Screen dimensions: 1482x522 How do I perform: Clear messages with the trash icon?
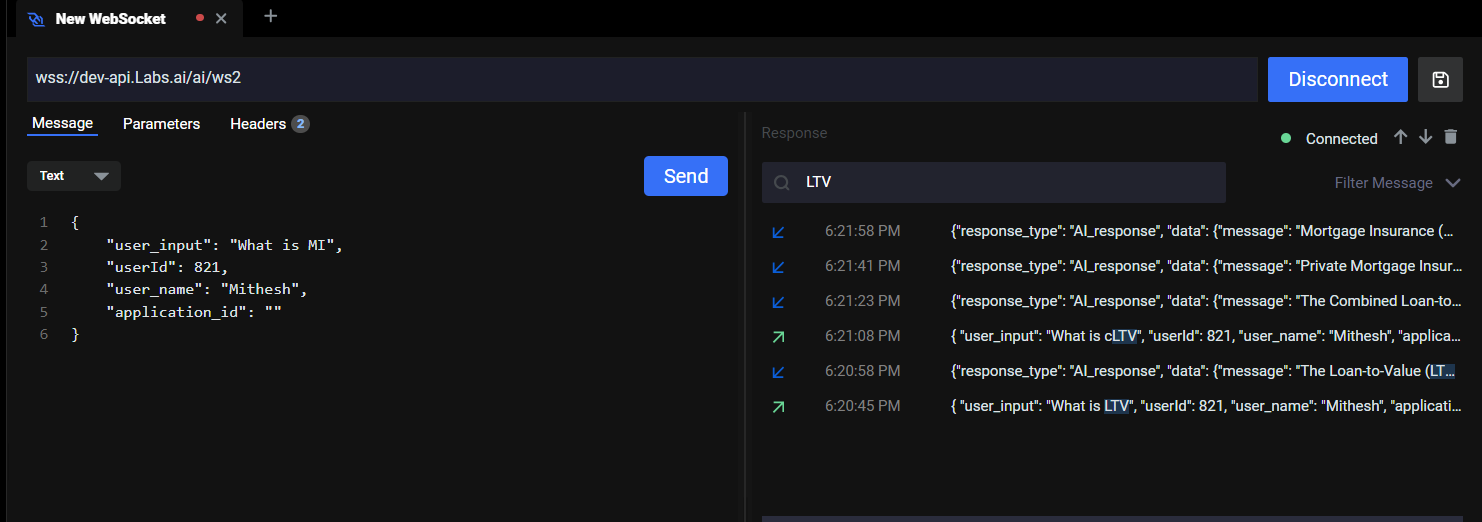point(1451,138)
